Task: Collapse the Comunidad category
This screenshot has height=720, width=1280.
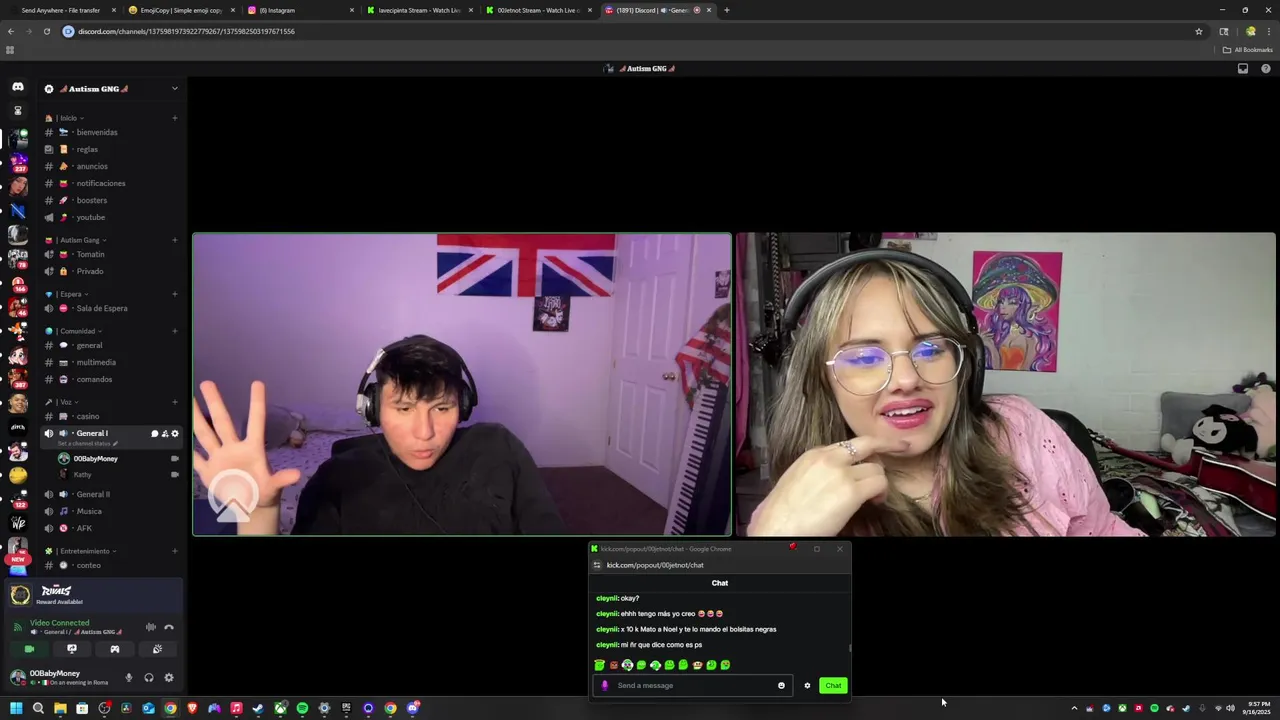Action: pos(73,331)
